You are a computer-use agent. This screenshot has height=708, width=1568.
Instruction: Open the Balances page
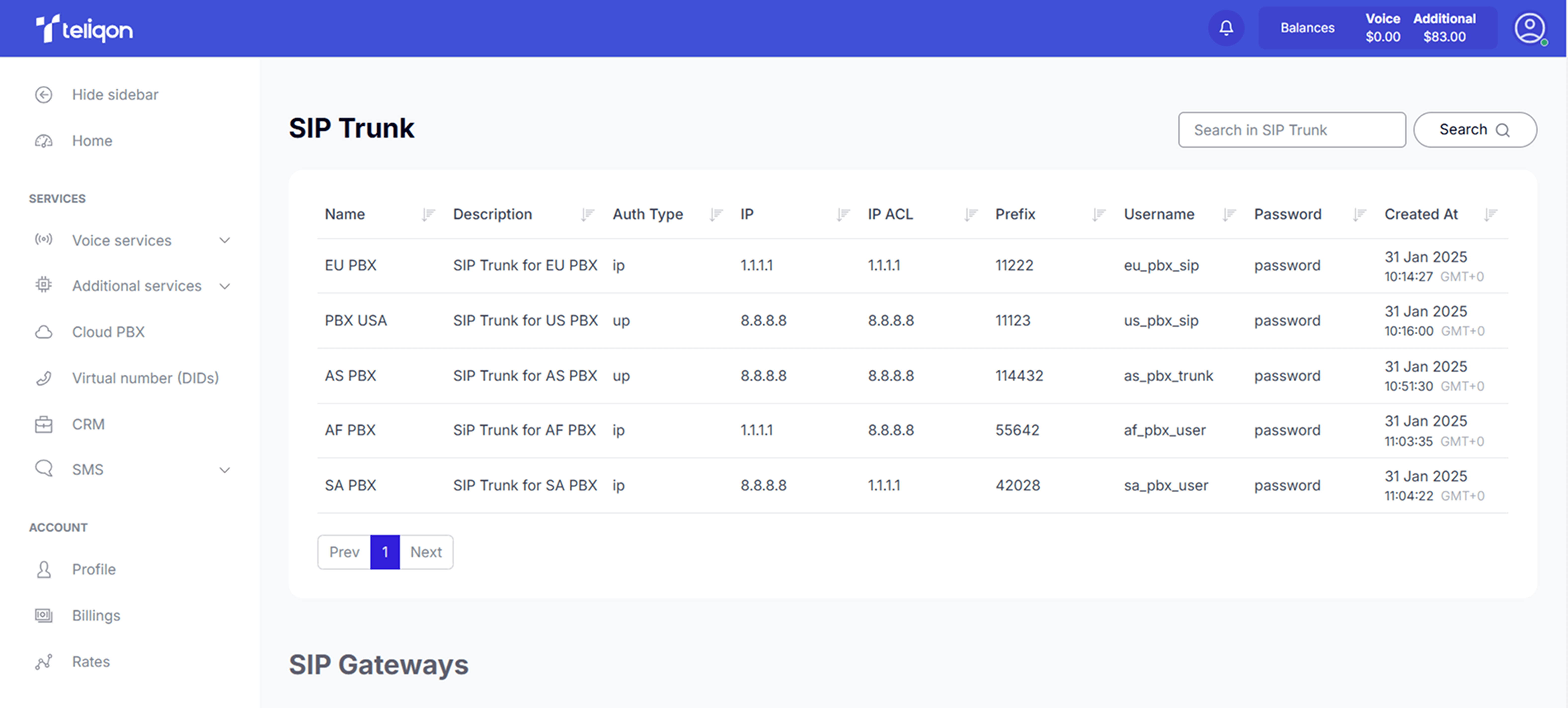coord(1307,27)
